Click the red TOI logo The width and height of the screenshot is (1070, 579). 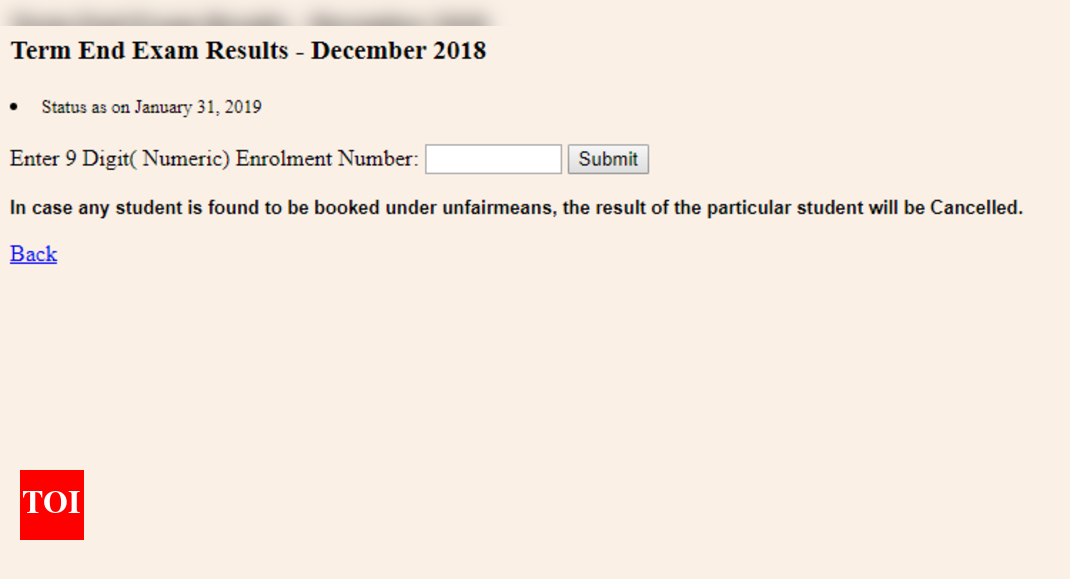pyautogui.click(x=52, y=505)
